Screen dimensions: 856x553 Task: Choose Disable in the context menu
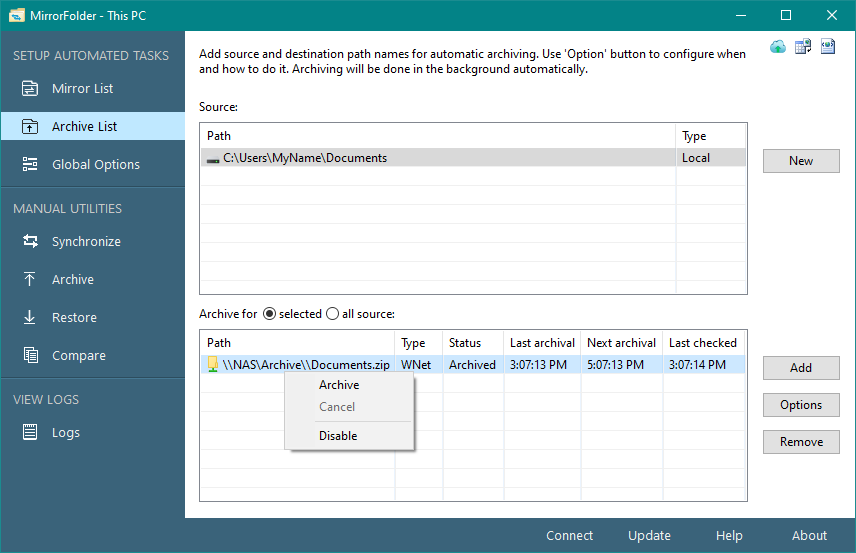click(349, 436)
